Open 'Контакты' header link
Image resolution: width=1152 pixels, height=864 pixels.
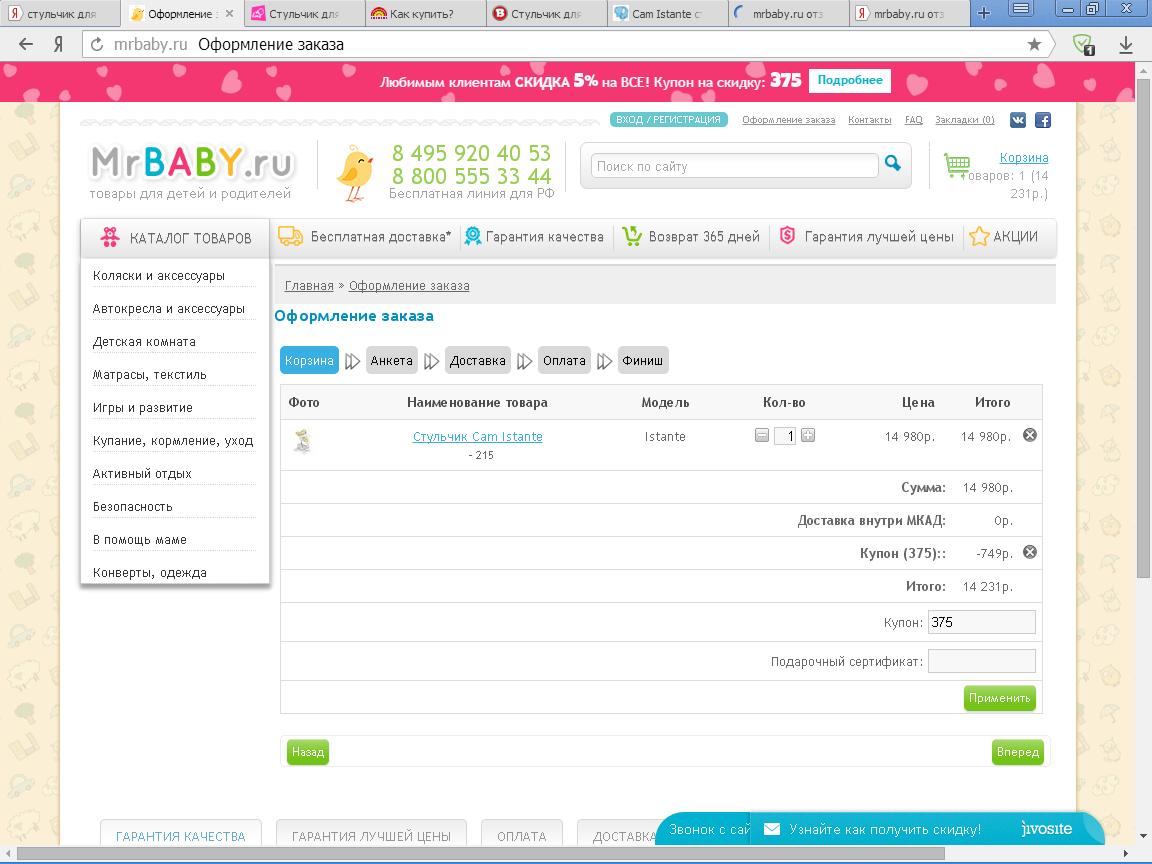click(870, 120)
